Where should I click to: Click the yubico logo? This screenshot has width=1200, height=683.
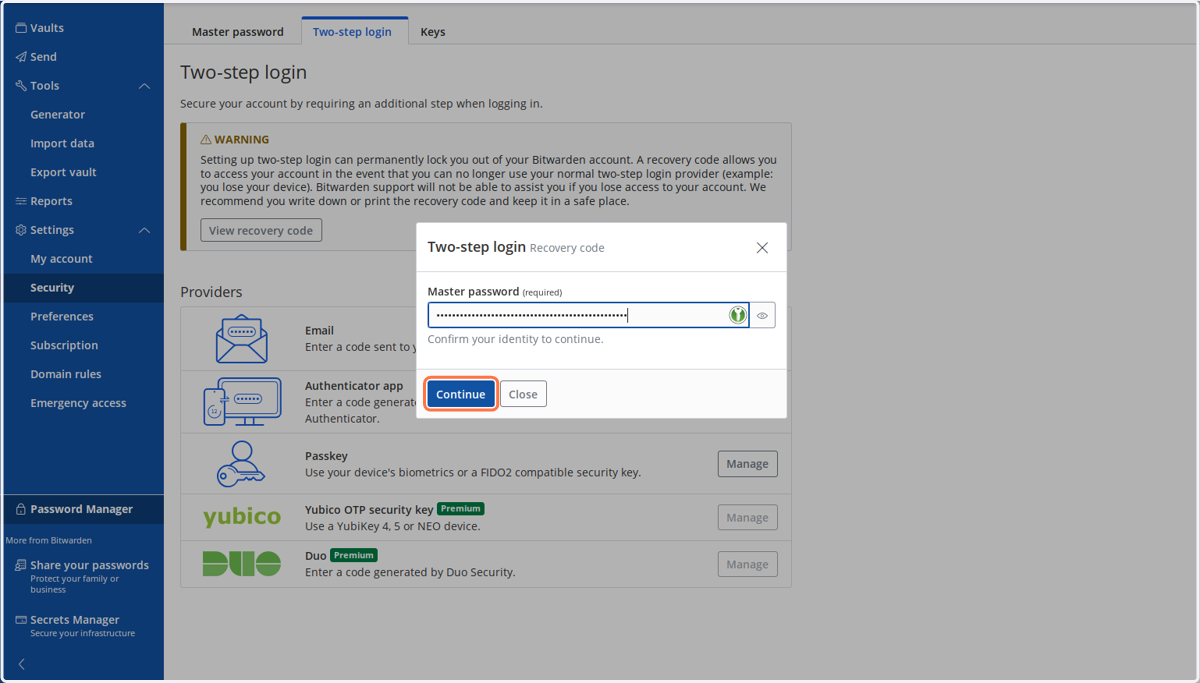[242, 517]
